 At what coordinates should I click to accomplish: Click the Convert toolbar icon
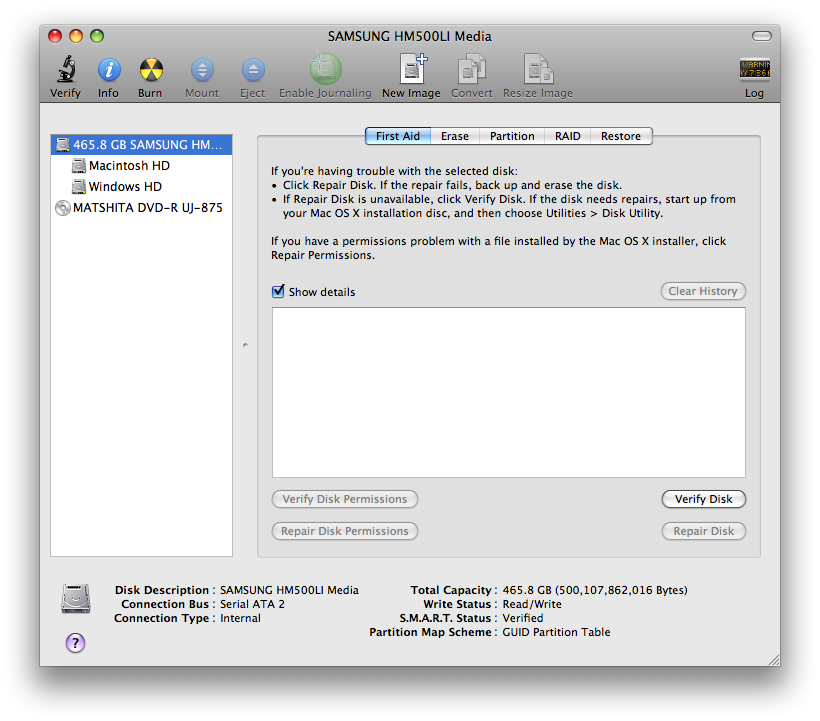[x=472, y=68]
